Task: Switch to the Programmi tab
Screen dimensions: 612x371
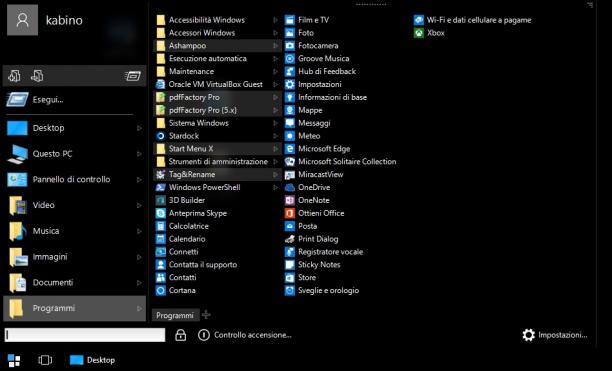Action: point(175,315)
